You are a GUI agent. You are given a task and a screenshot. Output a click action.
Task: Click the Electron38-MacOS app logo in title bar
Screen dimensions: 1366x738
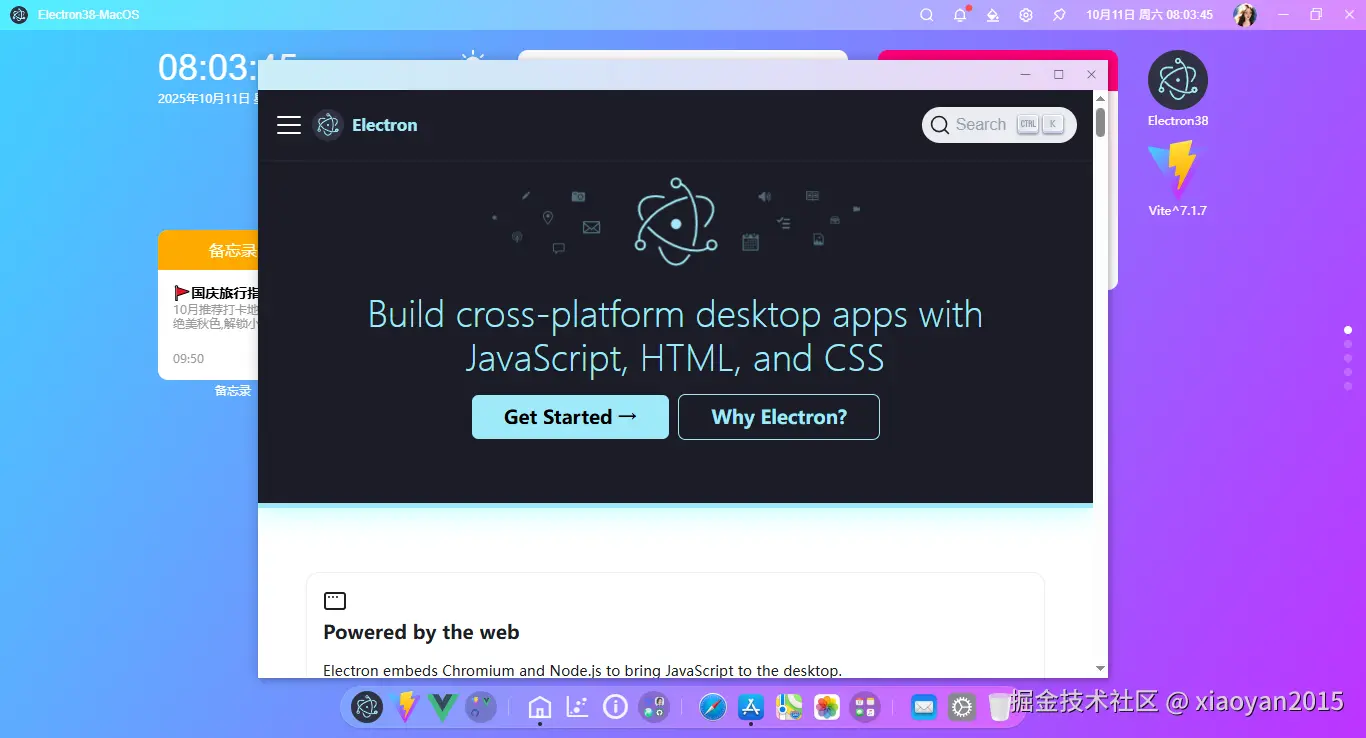tap(19, 15)
